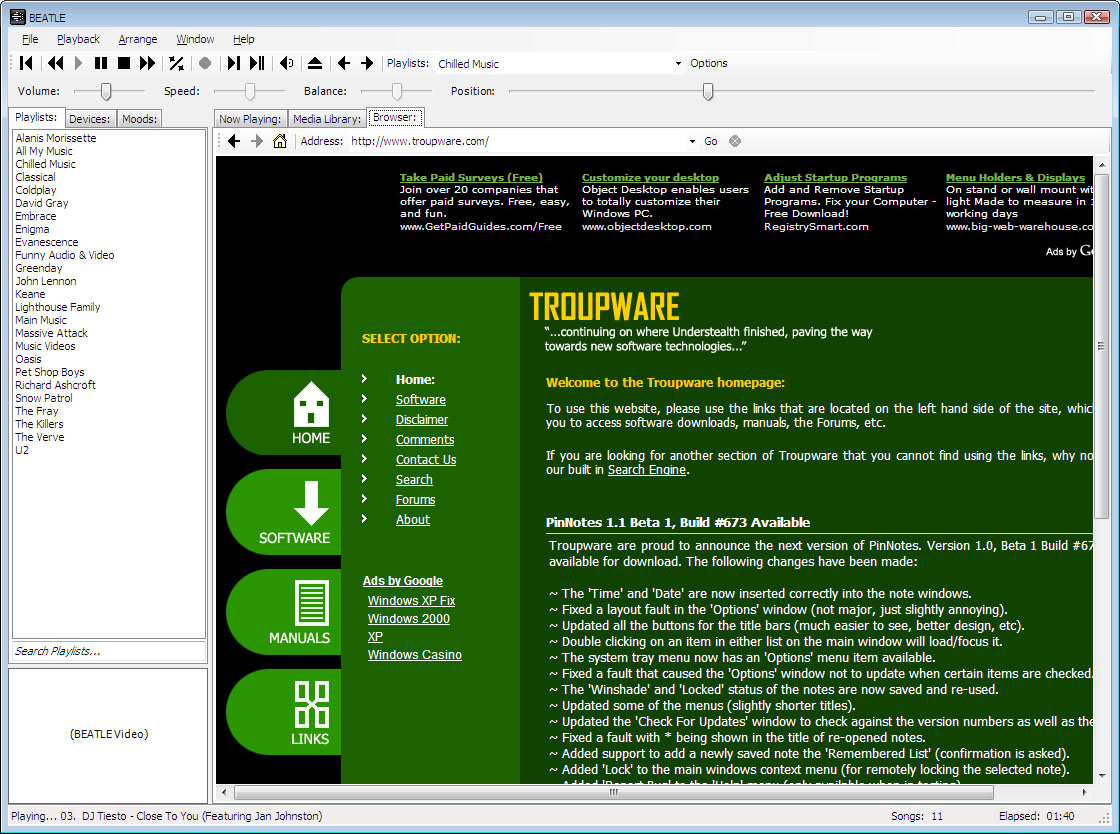Click toolbar left arrow icon
The width and height of the screenshot is (1120, 834).
coord(344,64)
